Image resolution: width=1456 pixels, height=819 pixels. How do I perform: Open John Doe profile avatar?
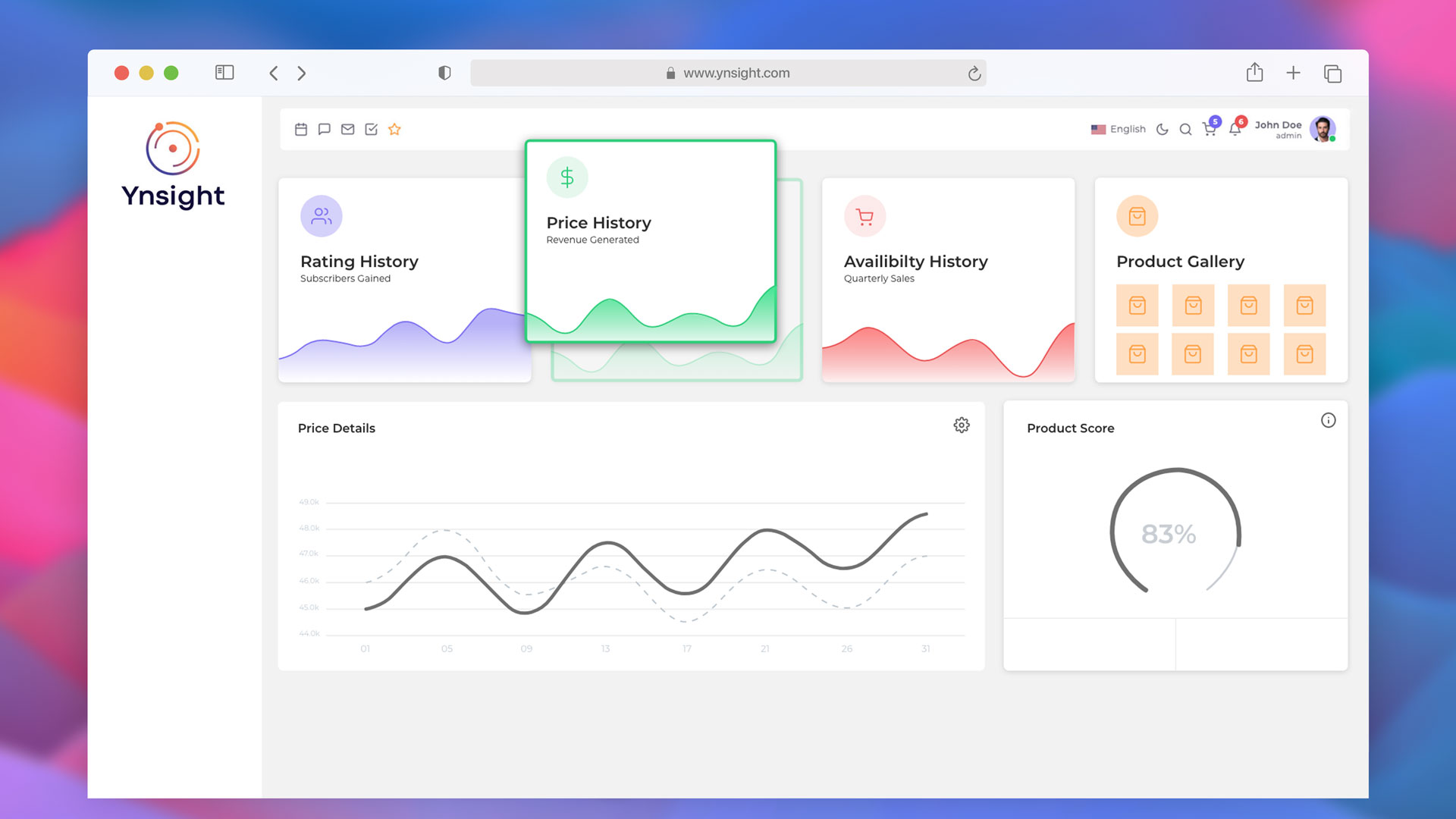tap(1323, 129)
